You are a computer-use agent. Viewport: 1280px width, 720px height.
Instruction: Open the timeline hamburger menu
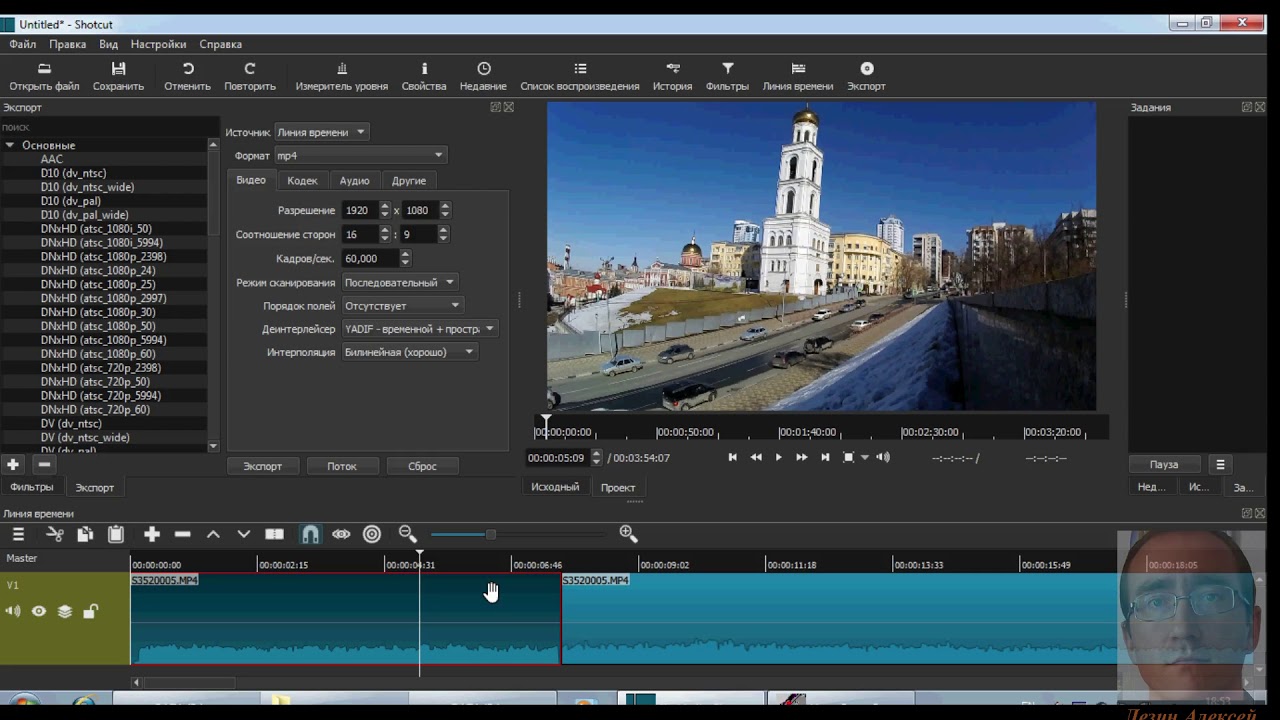18,534
